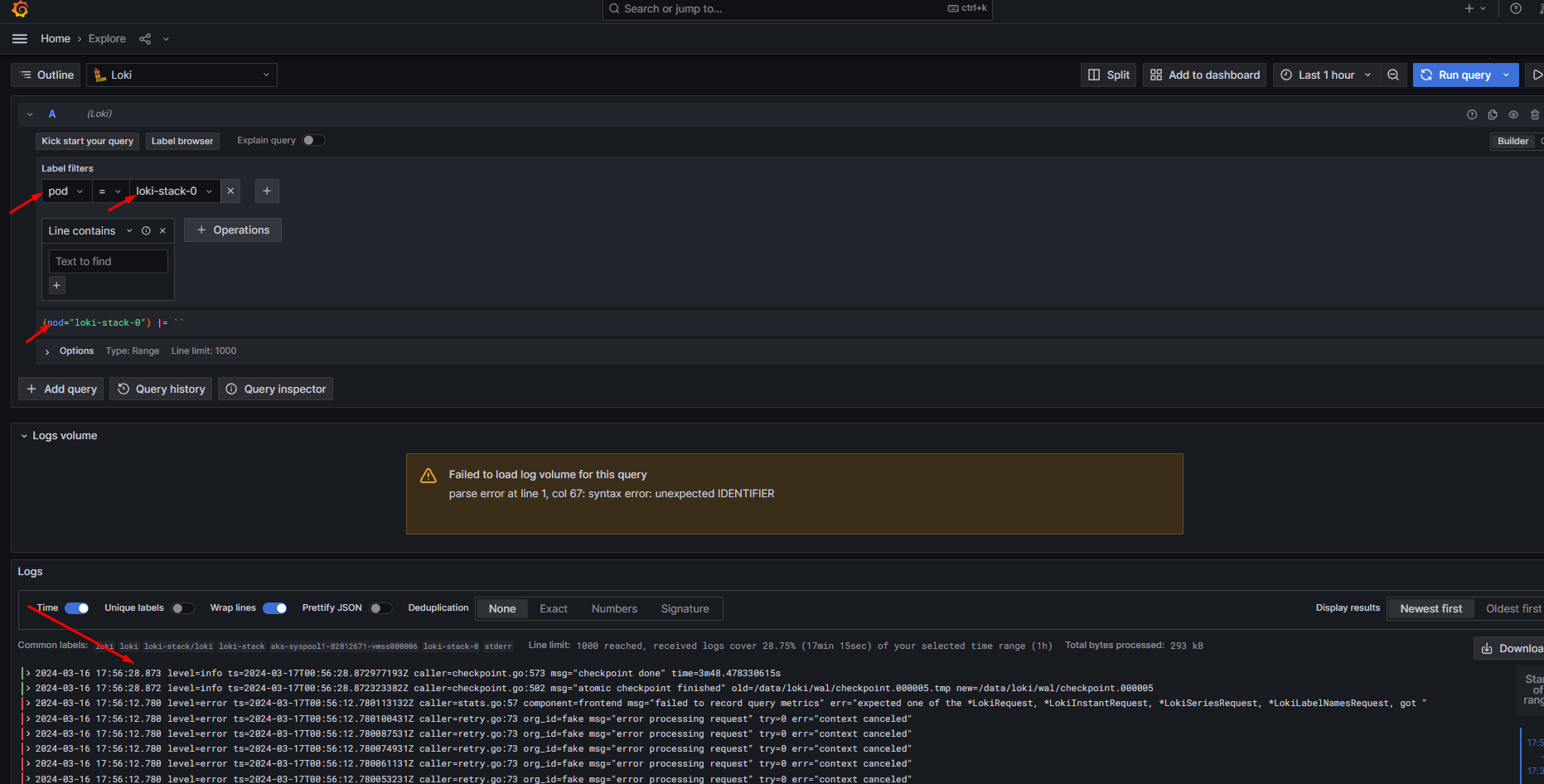Click Add to dashboard
Image resolution: width=1544 pixels, height=784 pixels.
click(1205, 75)
